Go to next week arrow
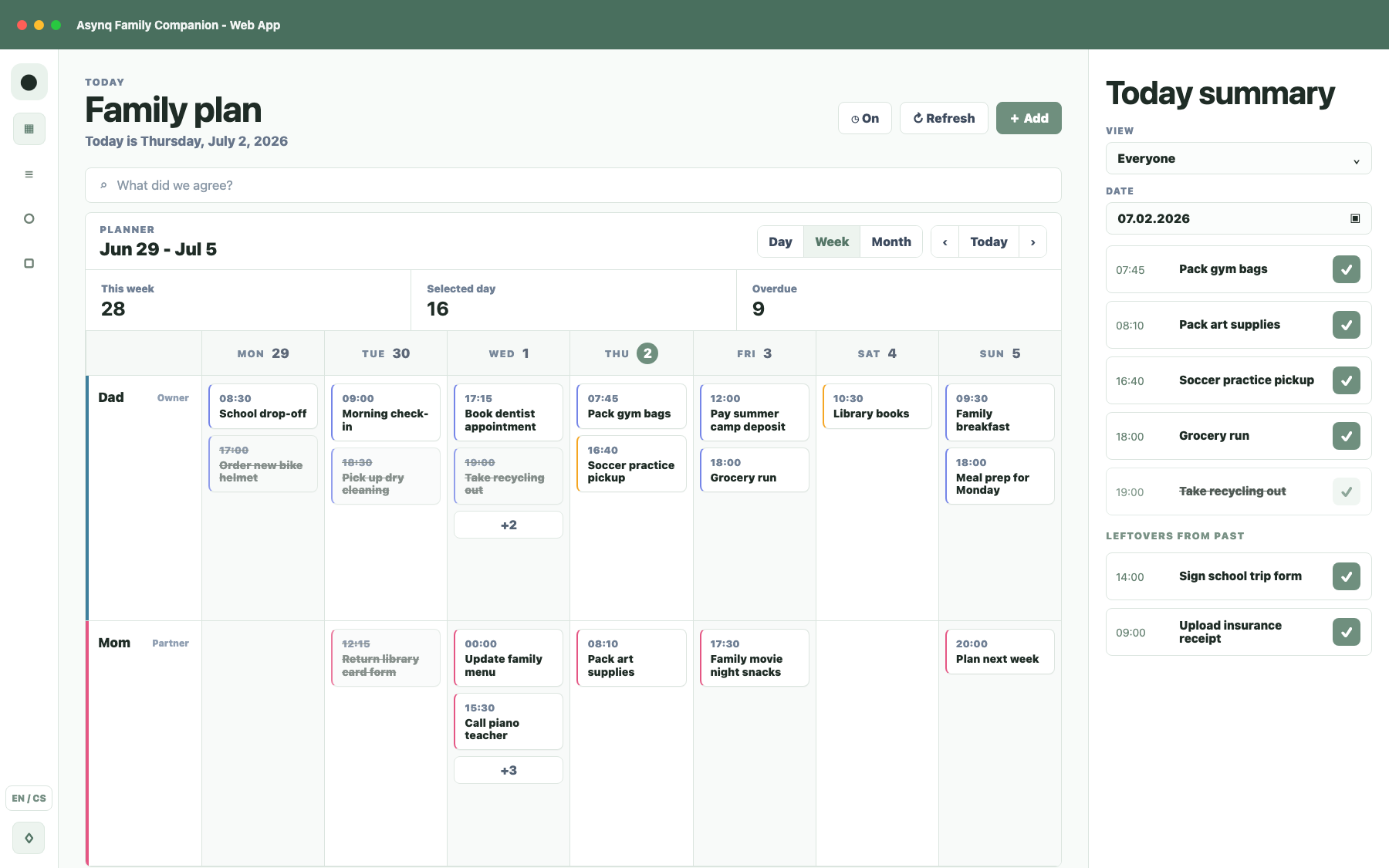 click(x=1032, y=241)
